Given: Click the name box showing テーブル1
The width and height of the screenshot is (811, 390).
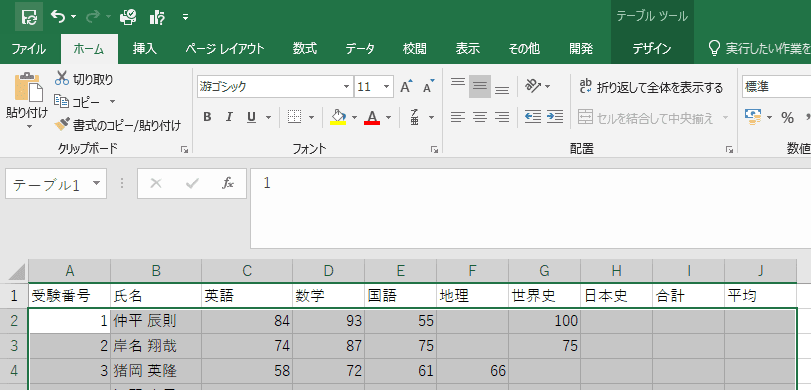Looking at the screenshot, I should point(47,184).
